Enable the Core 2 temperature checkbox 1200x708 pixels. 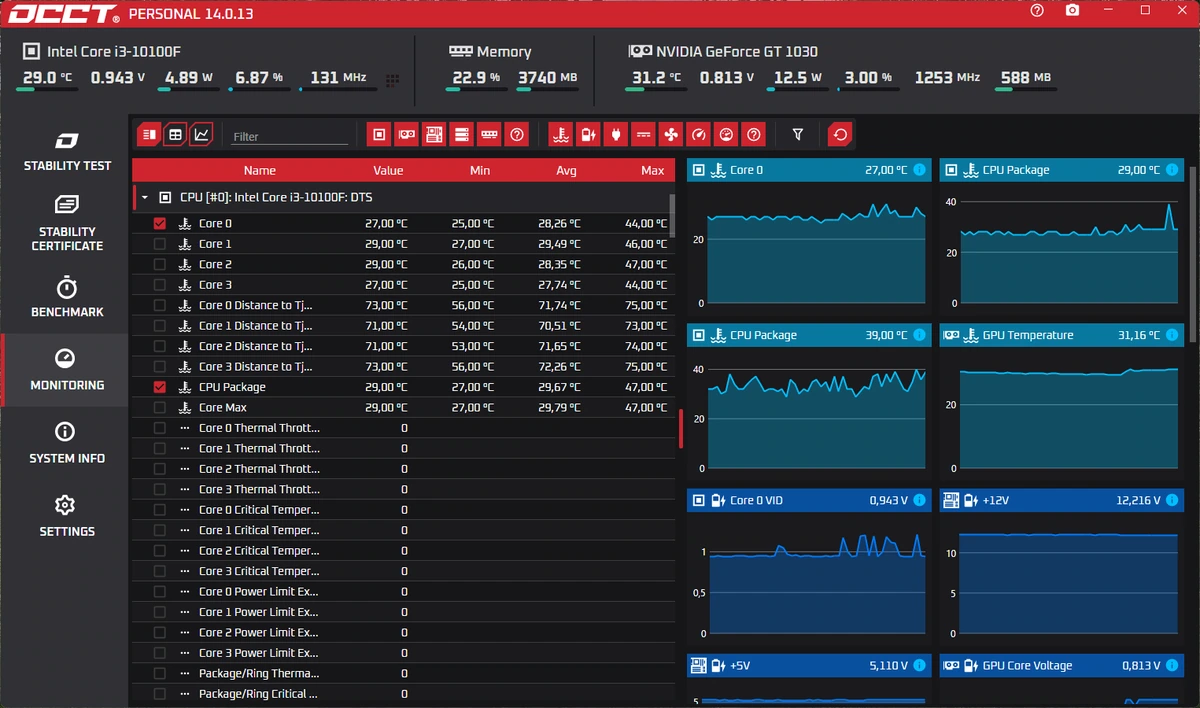pyautogui.click(x=160, y=265)
